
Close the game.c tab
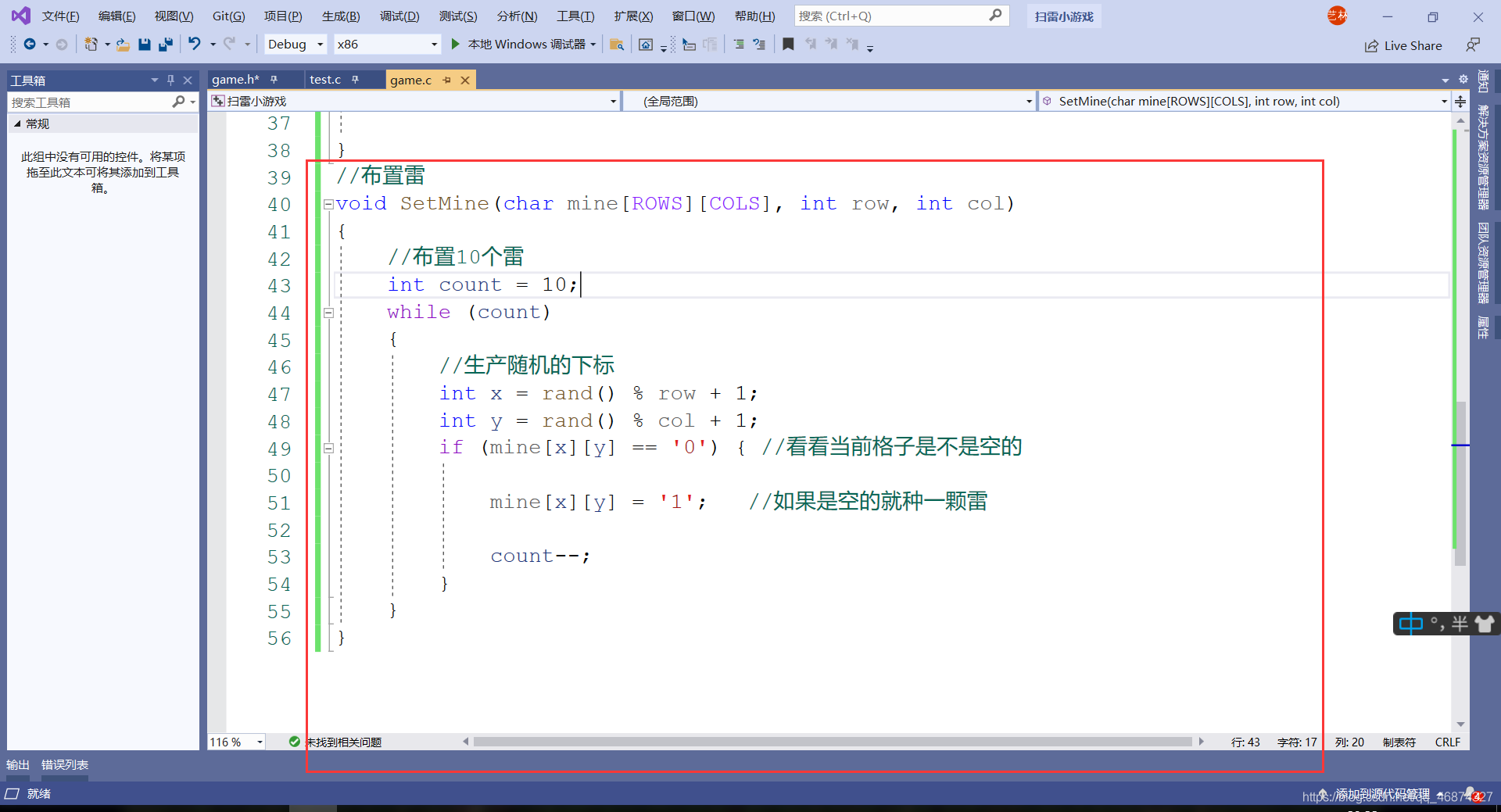[465, 80]
